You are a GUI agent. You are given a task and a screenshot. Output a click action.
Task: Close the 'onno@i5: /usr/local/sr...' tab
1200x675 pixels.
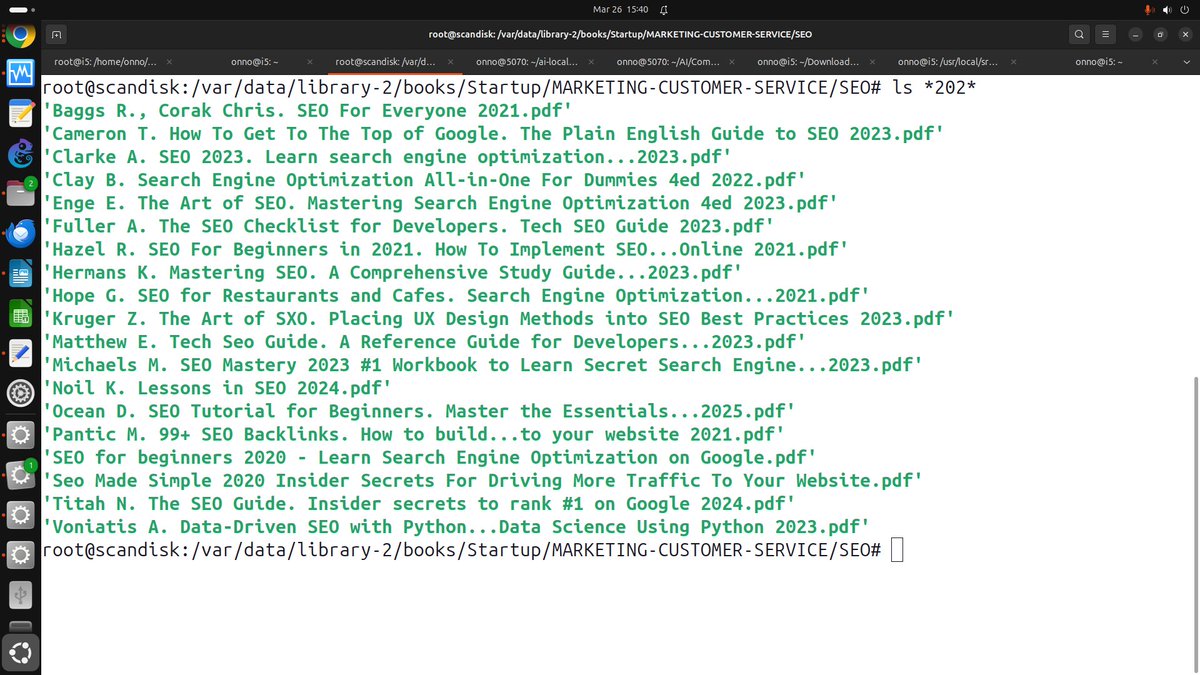(x=1014, y=61)
